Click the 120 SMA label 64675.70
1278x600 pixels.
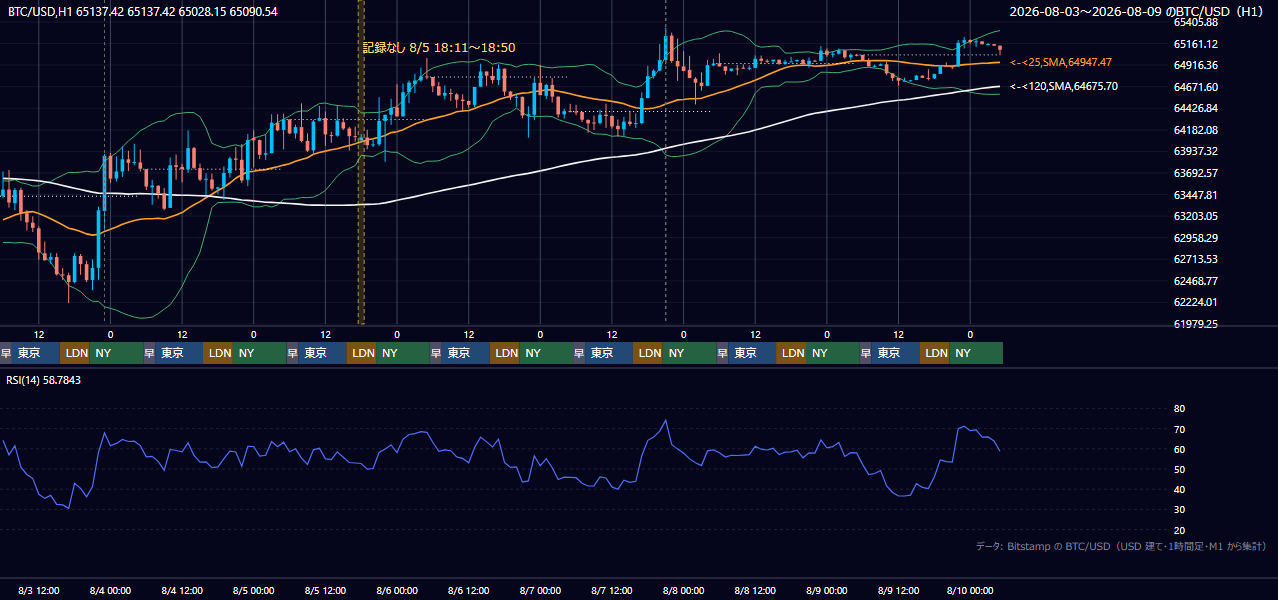(x=1064, y=87)
